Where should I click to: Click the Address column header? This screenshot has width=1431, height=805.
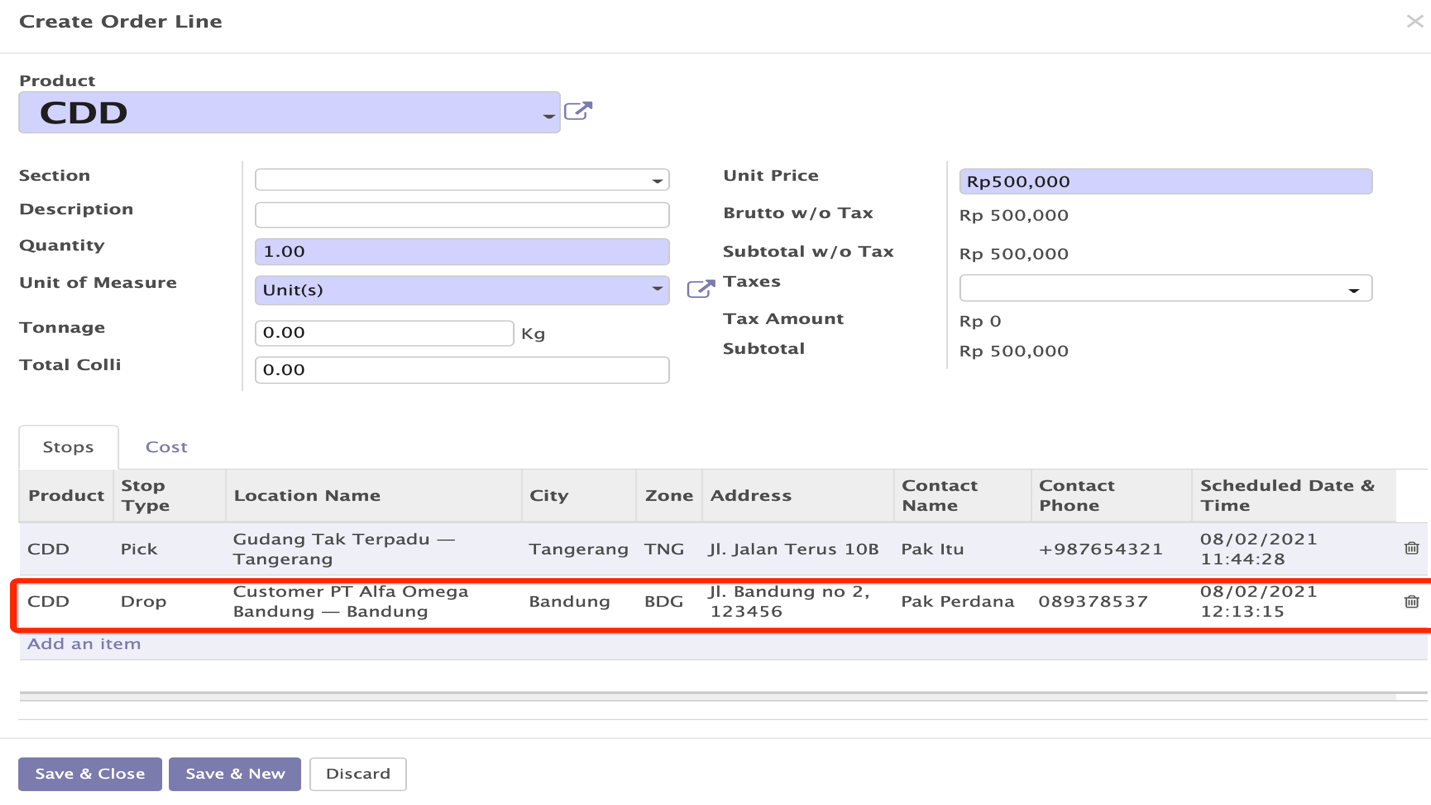[797, 496]
